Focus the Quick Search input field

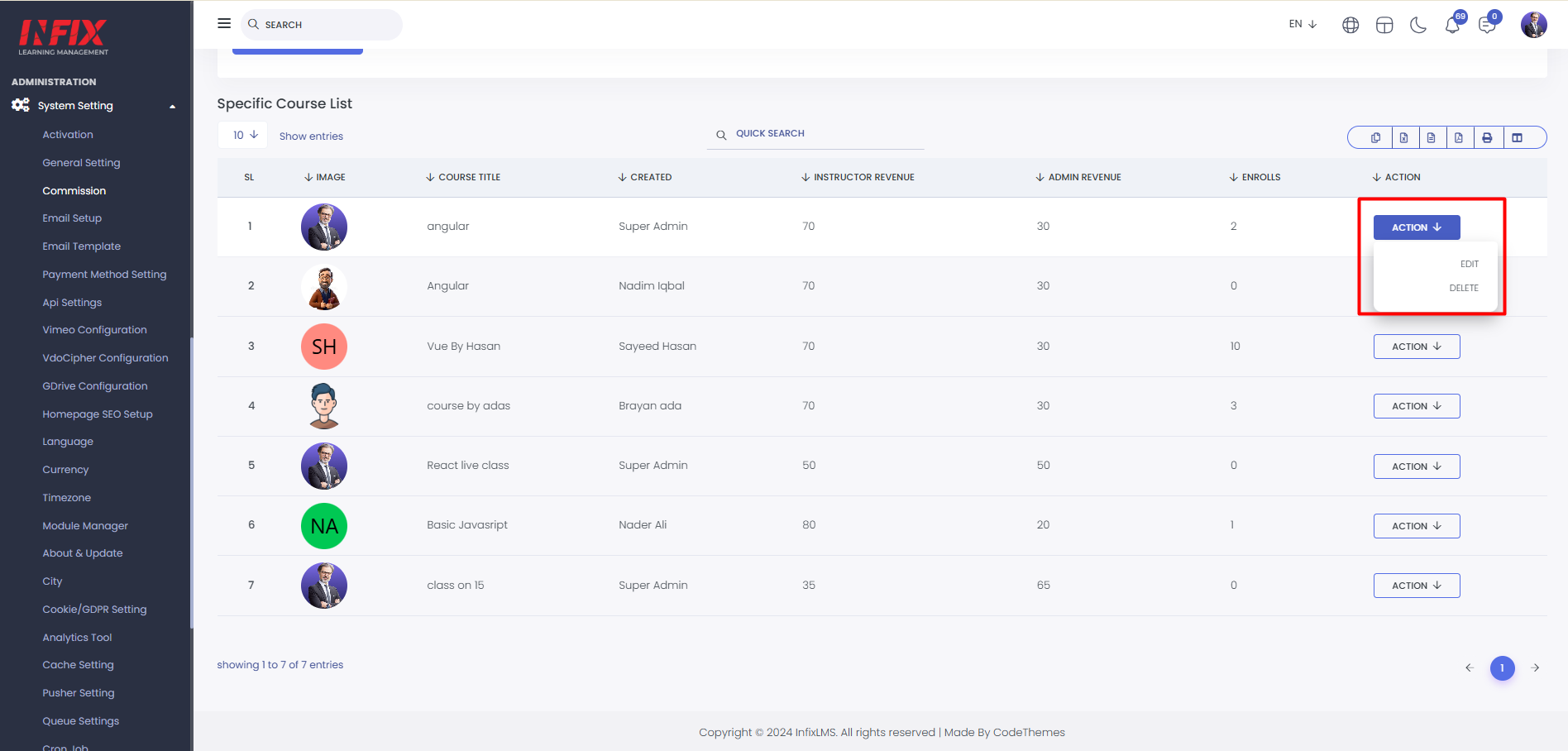(815, 134)
